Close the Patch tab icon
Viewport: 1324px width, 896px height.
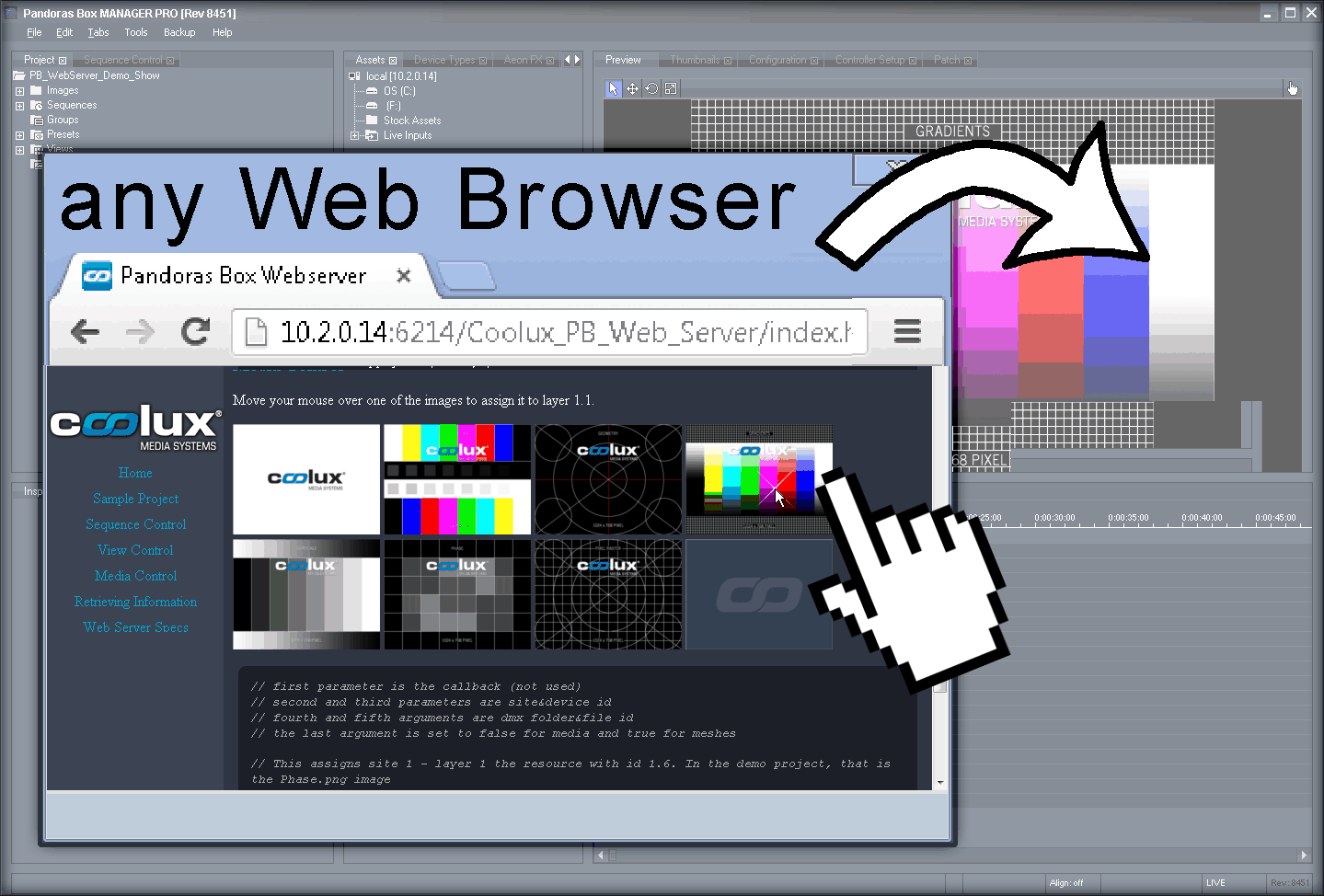(x=968, y=61)
